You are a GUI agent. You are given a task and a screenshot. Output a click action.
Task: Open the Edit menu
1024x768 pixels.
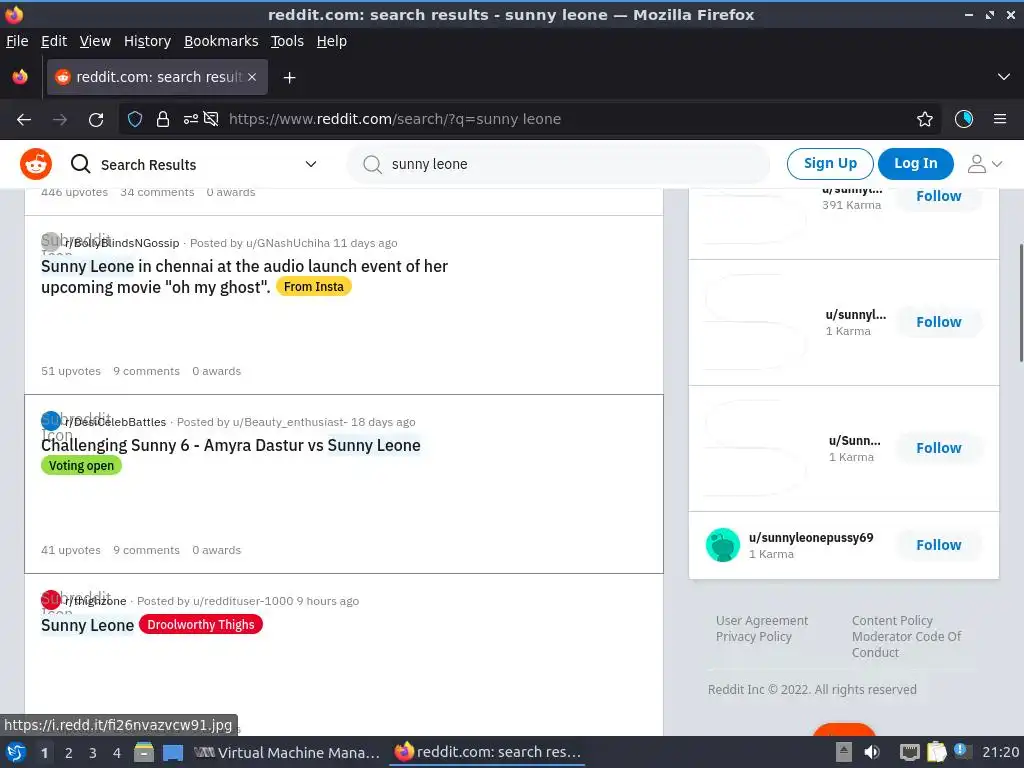click(x=54, y=41)
